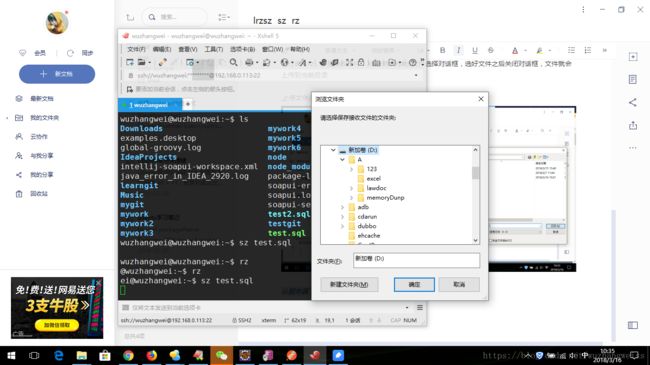Open WeChat from the taskbar
650x365 pixels.
[x=221, y=355]
